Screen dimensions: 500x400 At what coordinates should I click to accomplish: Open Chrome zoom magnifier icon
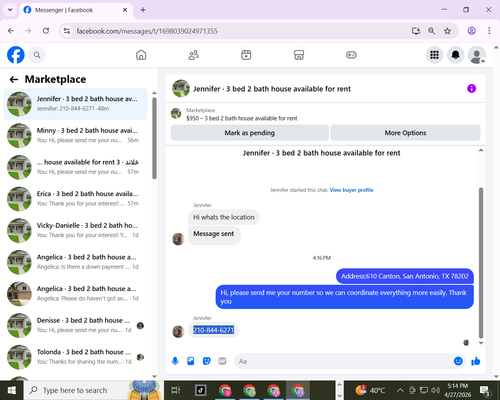tap(431, 31)
